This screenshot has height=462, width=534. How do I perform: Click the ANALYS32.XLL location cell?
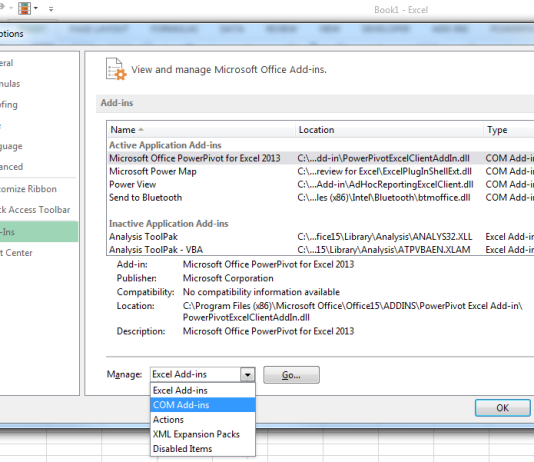pyautogui.click(x=385, y=237)
